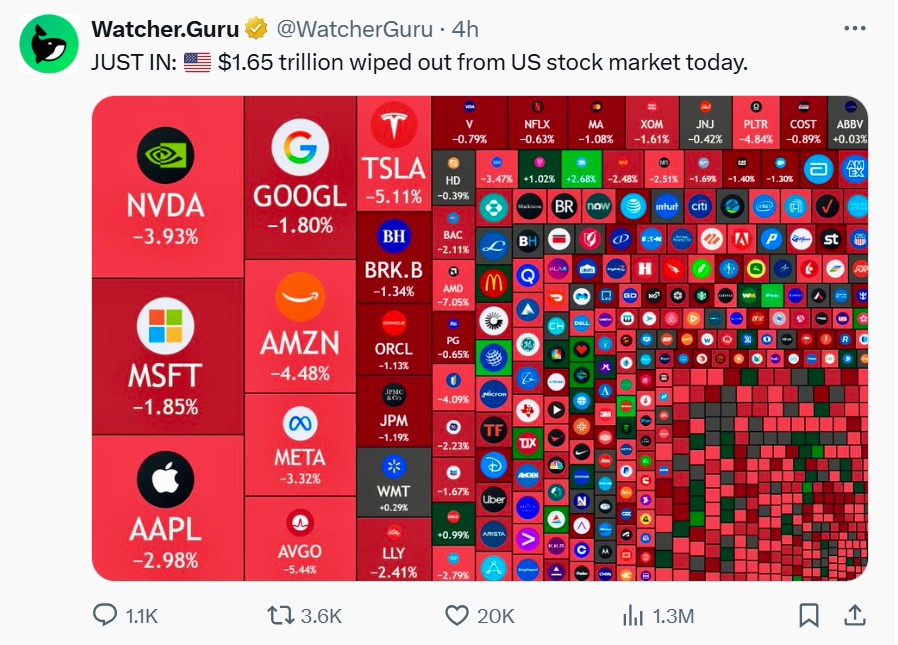Click the gold verified badge
Screen dimensions: 898x645
coord(257,29)
